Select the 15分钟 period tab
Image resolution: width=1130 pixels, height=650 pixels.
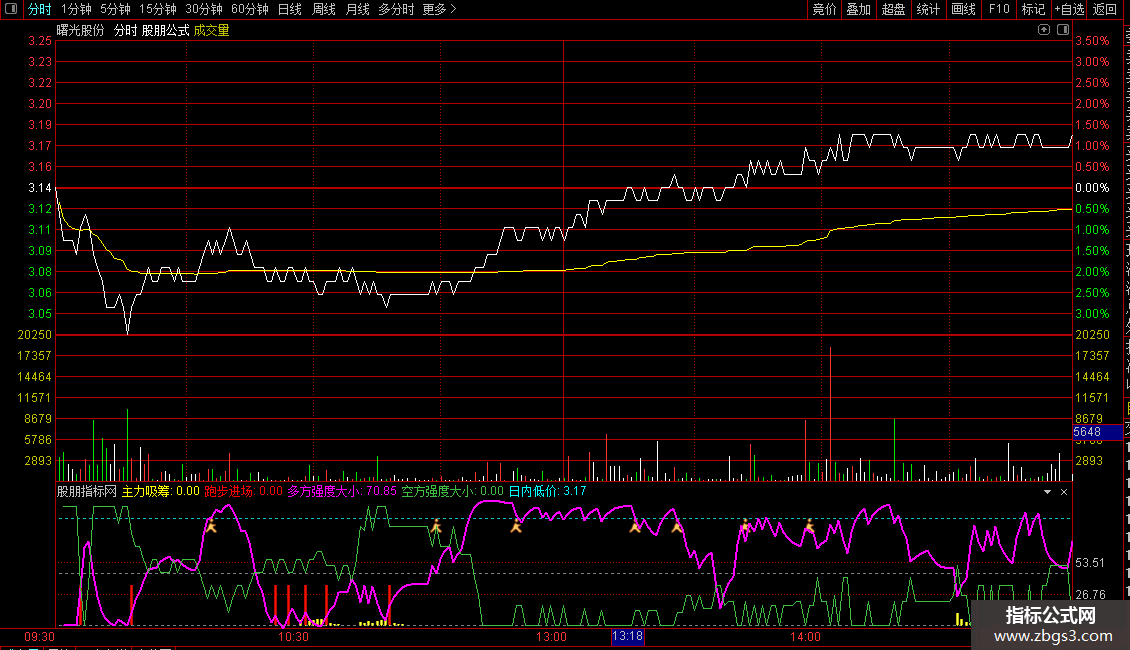[x=158, y=9]
